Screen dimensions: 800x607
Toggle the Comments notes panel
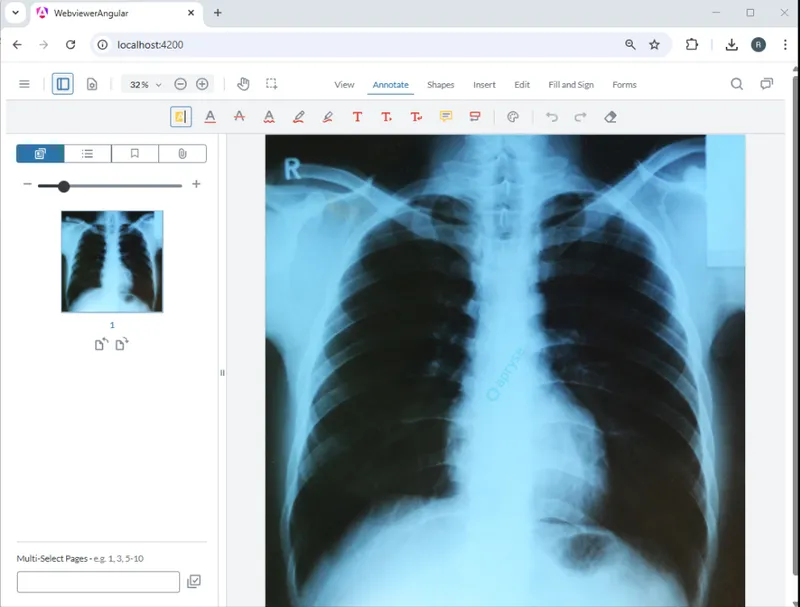(x=767, y=85)
